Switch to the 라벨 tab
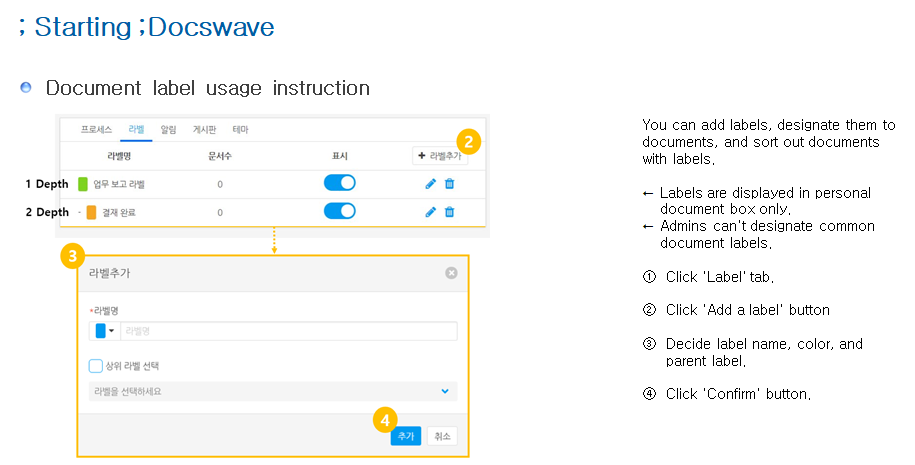The height and width of the screenshot is (465, 915). [137, 130]
